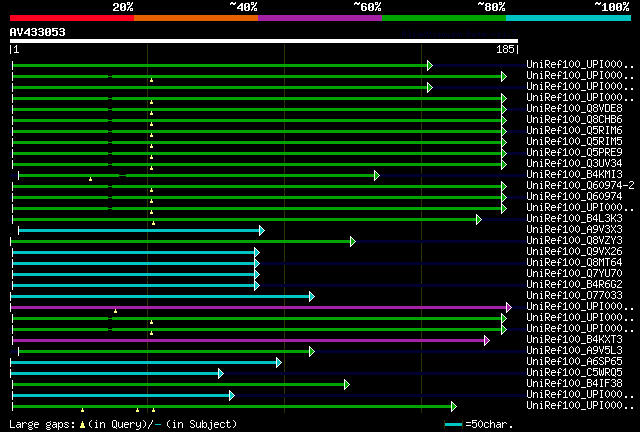
Task: Open the UniRef100_Q5RIM5 hit label
Action: click(x=574, y=142)
